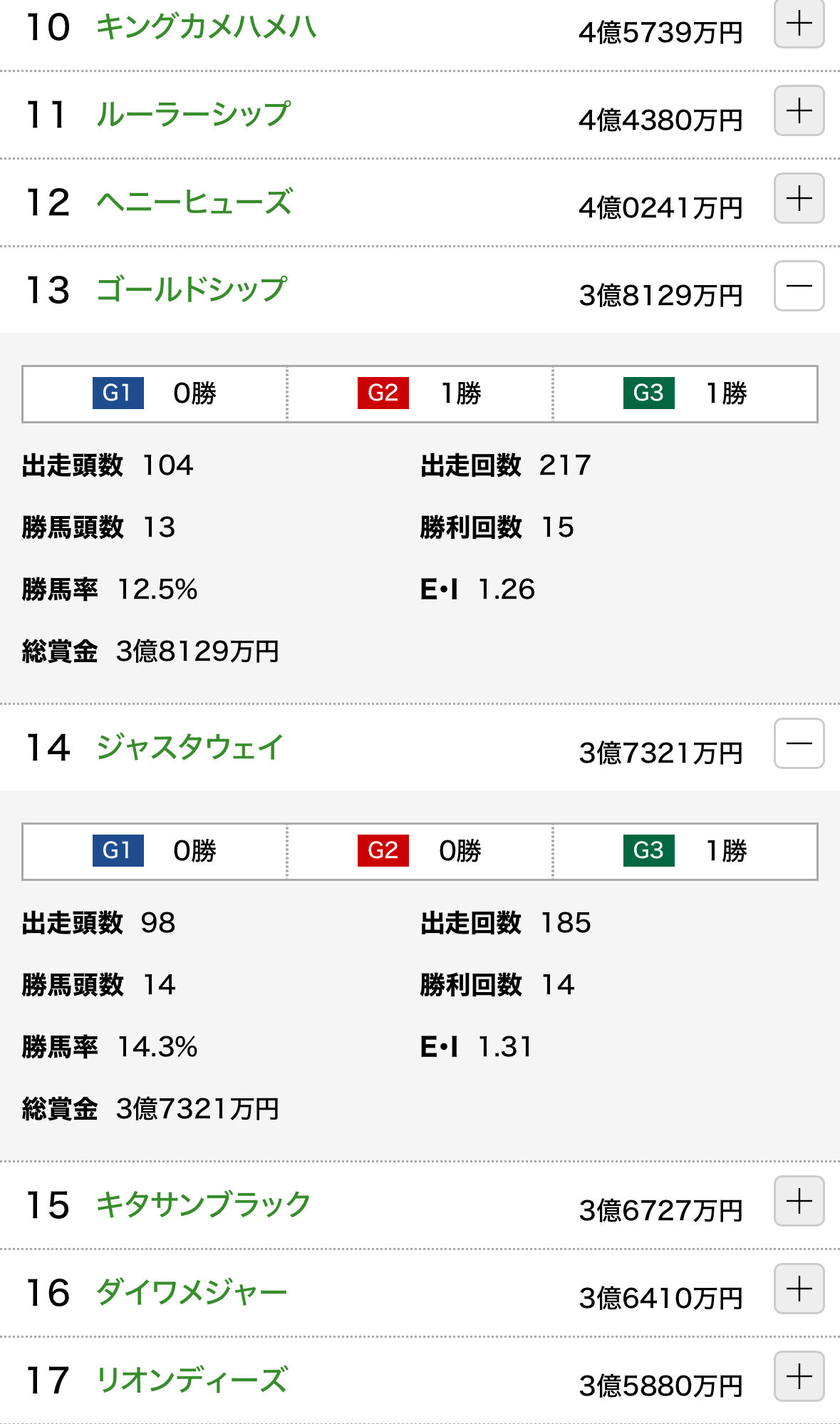Expand the リオンディーズ plus button
Image resolution: width=840 pixels, height=1424 pixels.
pos(799,1377)
